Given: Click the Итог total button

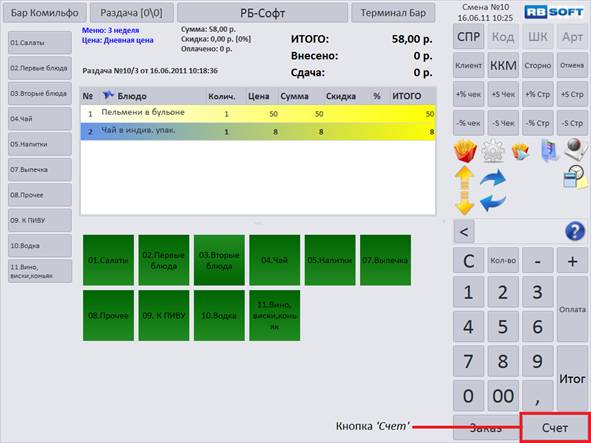Looking at the screenshot, I should [572, 379].
